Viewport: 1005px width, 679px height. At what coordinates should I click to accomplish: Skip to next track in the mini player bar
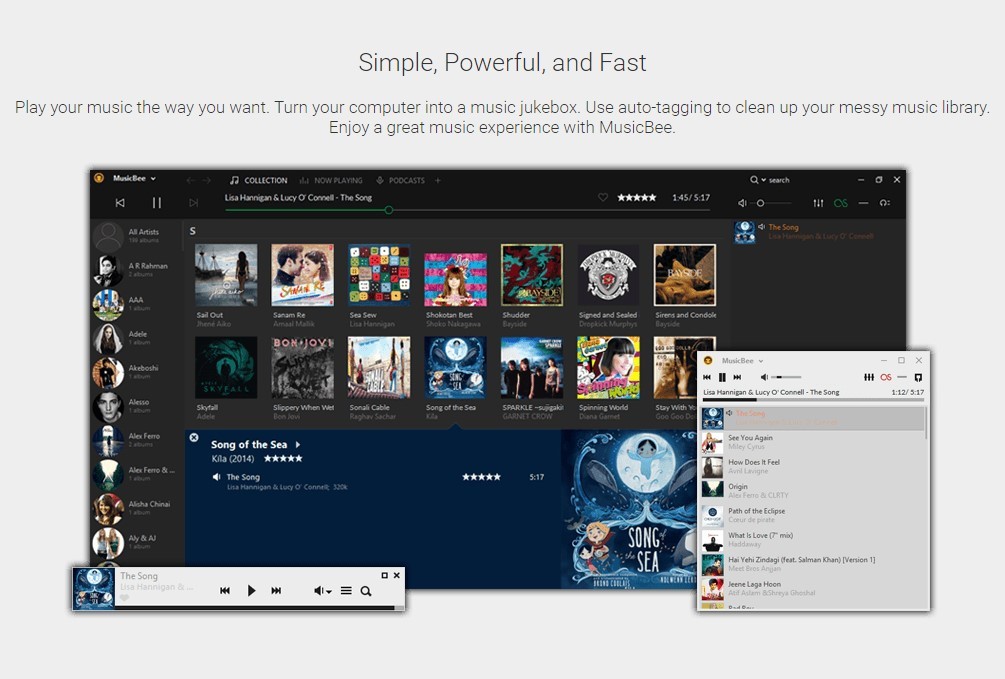[x=276, y=591]
